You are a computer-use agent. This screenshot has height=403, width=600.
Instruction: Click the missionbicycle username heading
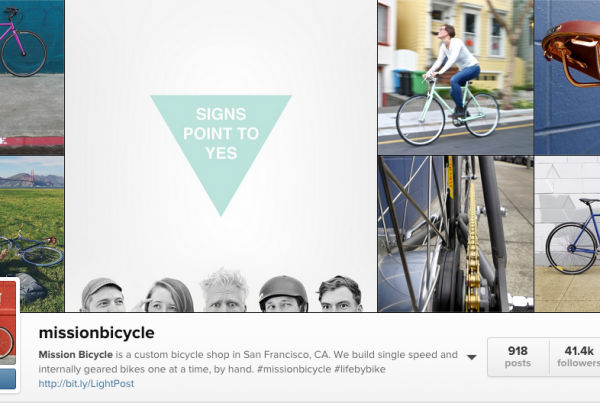96,333
